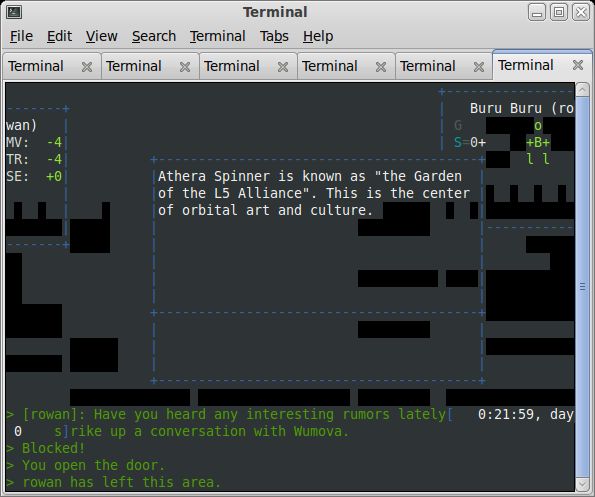Close the second Terminal tab
The image size is (595, 497).
pyautogui.click(x=185, y=67)
